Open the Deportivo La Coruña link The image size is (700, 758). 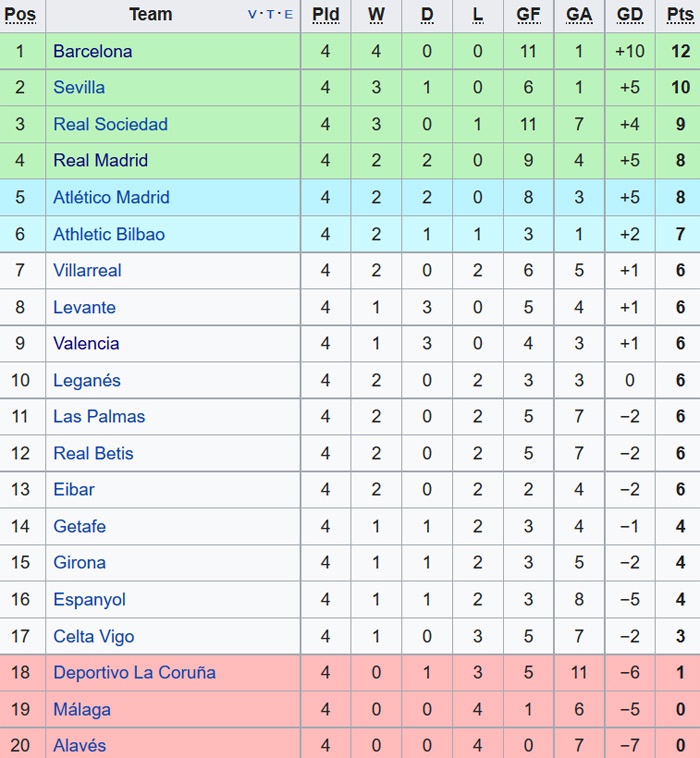pos(134,672)
